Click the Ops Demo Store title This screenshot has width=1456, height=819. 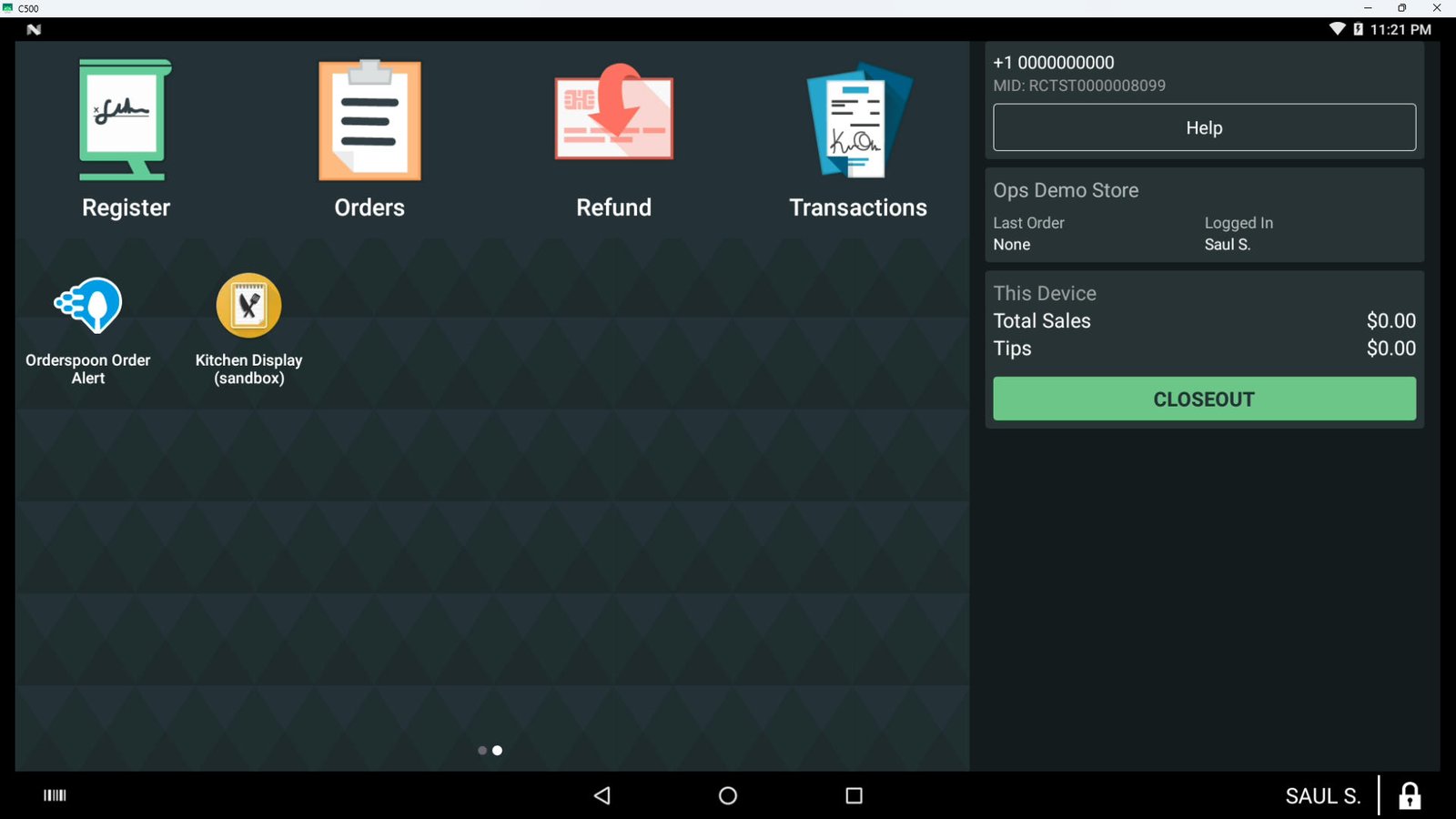click(x=1066, y=190)
